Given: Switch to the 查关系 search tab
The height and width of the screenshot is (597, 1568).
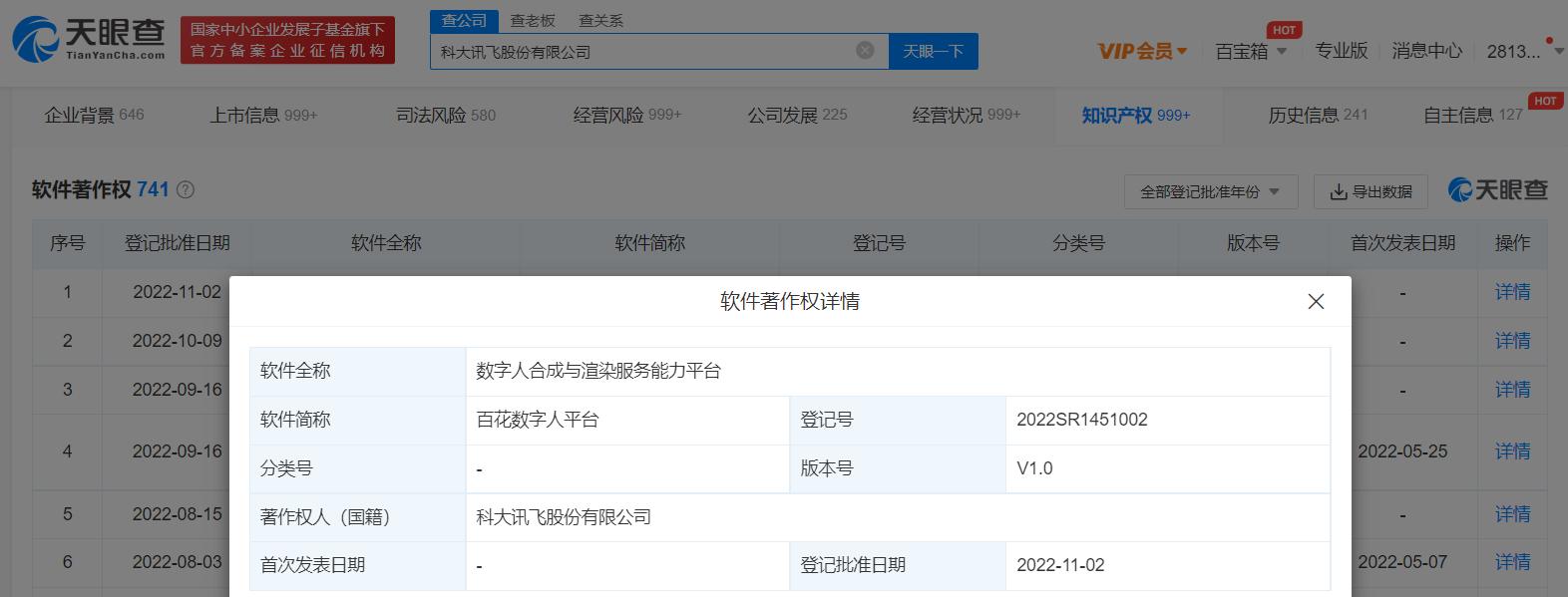Looking at the screenshot, I should click(600, 20).
